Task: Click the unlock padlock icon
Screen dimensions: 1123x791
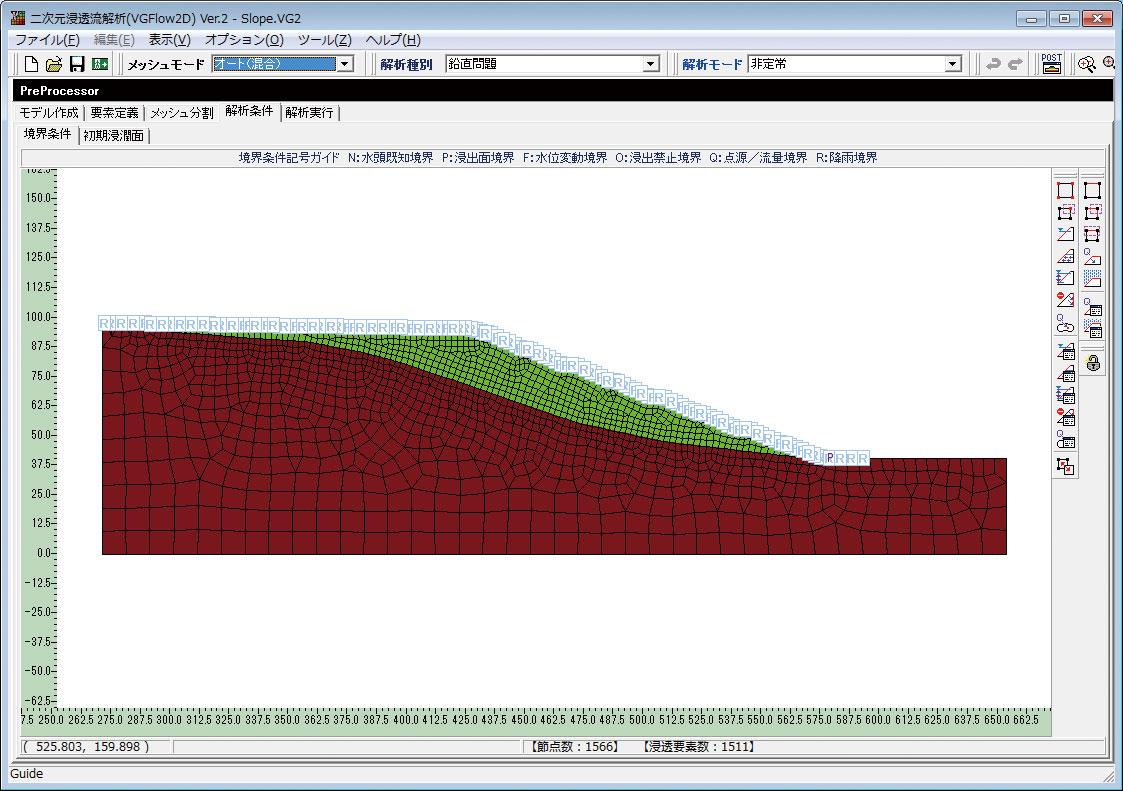Action: pyautogui.click(x=1093, y=363)
